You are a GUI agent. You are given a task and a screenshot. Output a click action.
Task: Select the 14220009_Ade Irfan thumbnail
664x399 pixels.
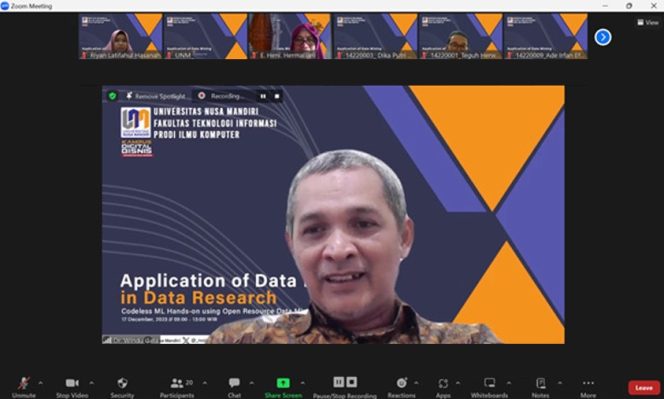(546, 36)
